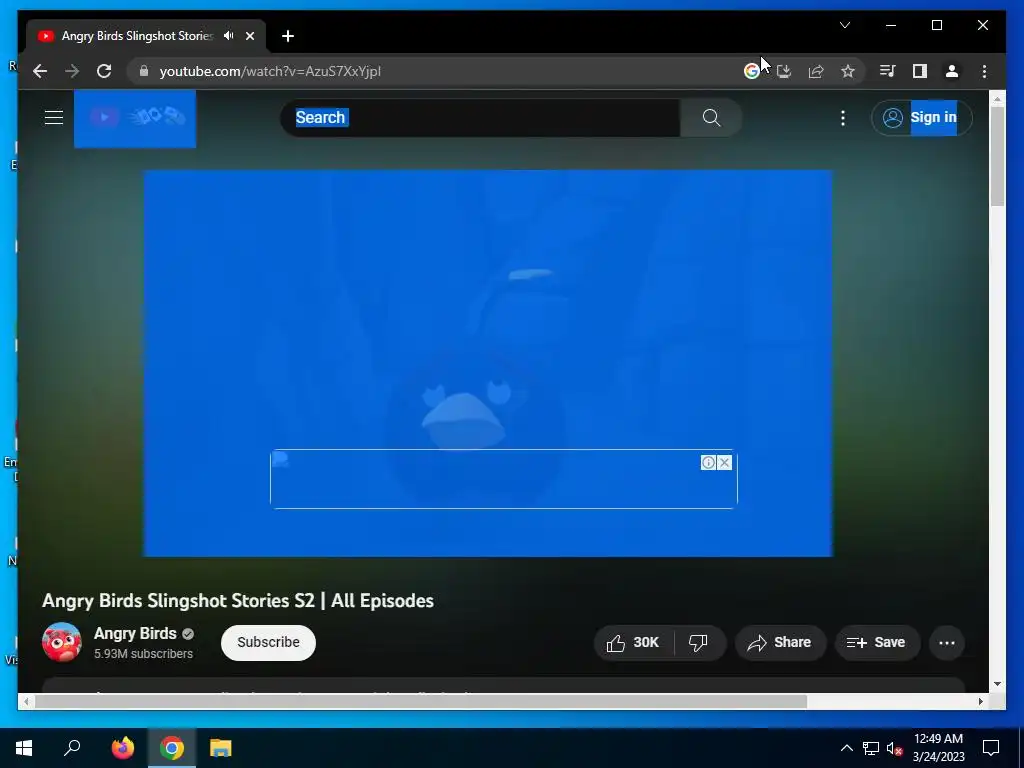
Task: Open a new browser tab
Action: tap(288, 36)
